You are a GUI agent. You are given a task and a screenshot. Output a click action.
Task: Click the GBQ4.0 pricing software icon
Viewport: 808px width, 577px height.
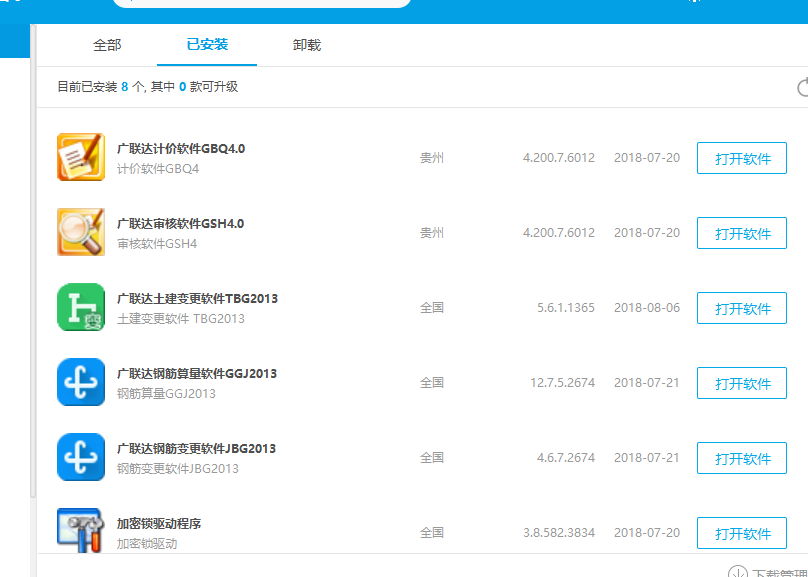tap(81, 157)
